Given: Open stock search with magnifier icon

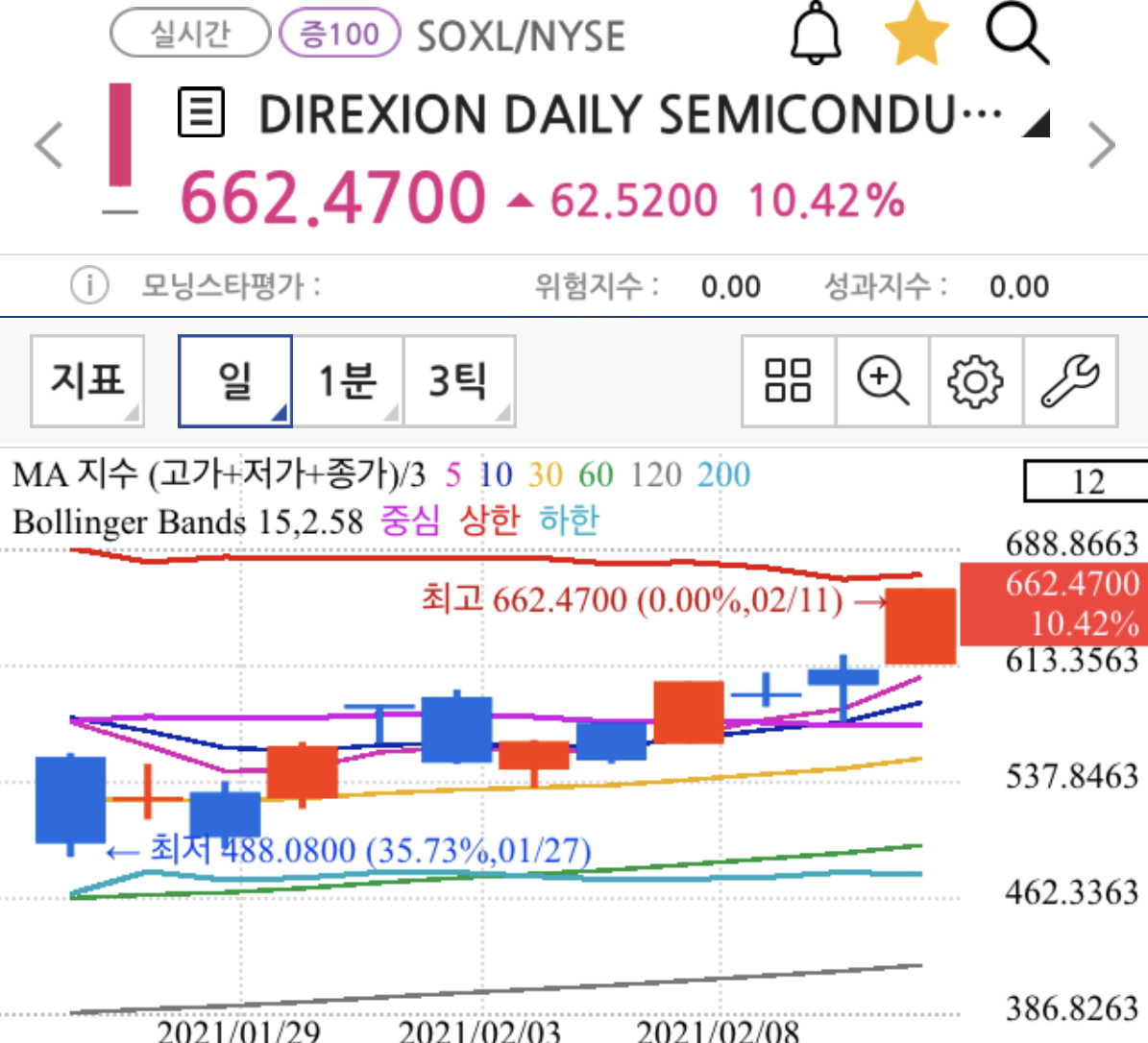Looking at the screenshot, I should tap(1016, 35).
